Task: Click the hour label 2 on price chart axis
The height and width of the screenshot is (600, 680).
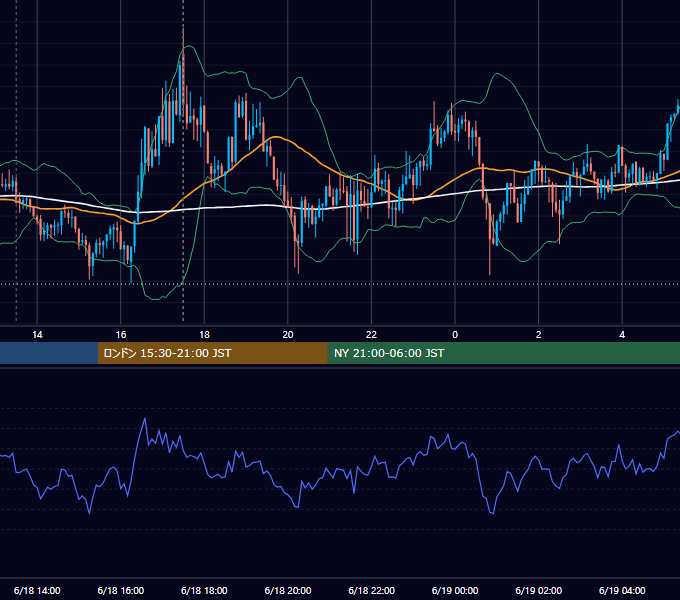Action: point(539,335)
